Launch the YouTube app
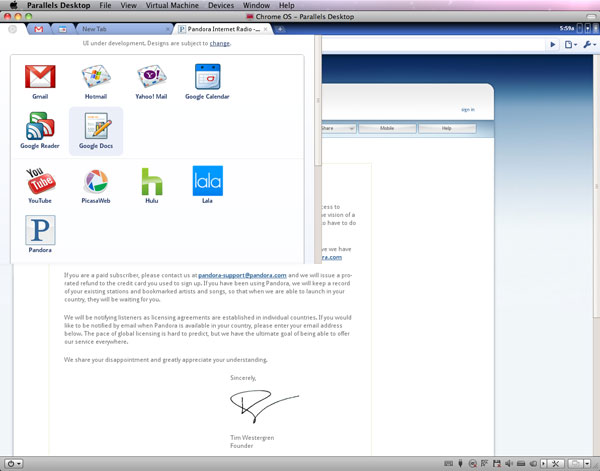This screenshot has height=471, width=600. (40, 181)
